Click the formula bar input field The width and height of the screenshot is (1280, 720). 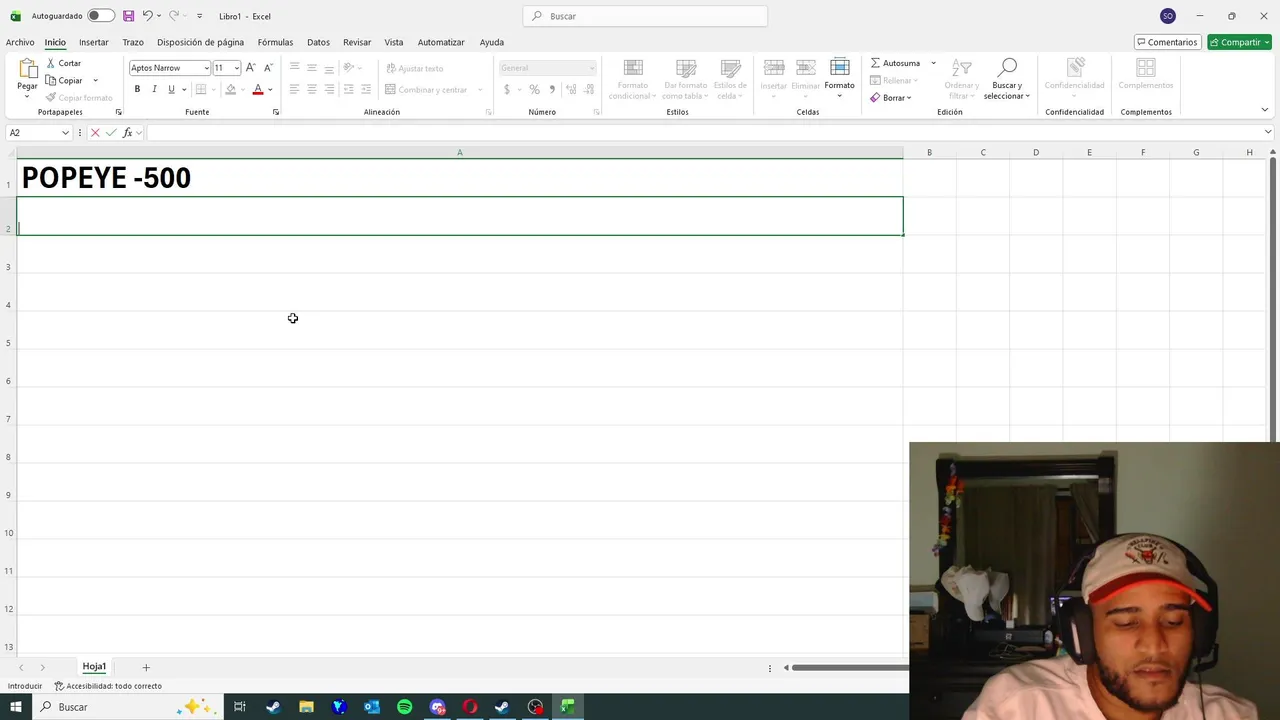pyautogui.click(x=704, y=133)
